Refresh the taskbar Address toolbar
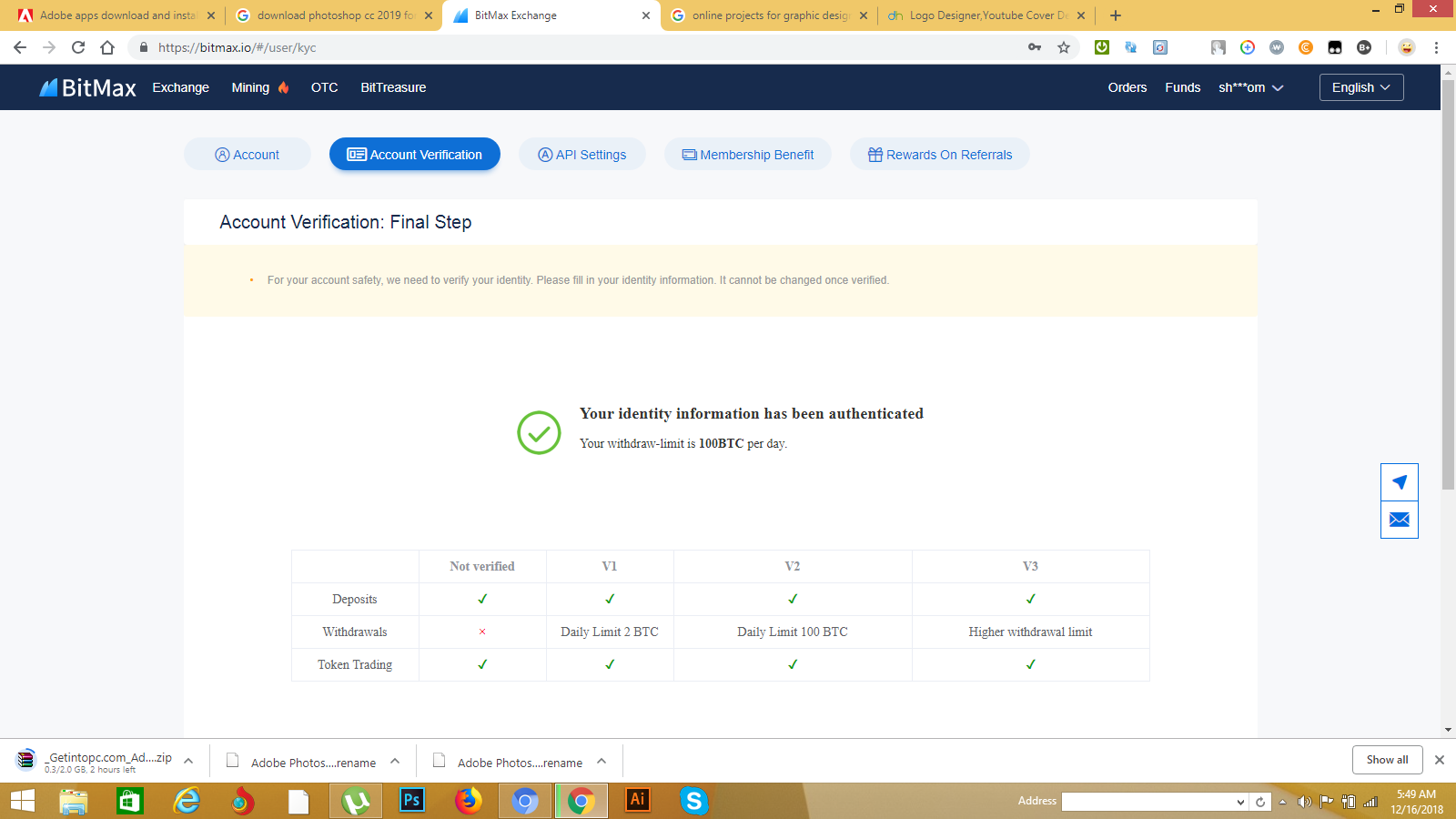Screen dimensions: 1456x819 click(x=1260, y=802)
